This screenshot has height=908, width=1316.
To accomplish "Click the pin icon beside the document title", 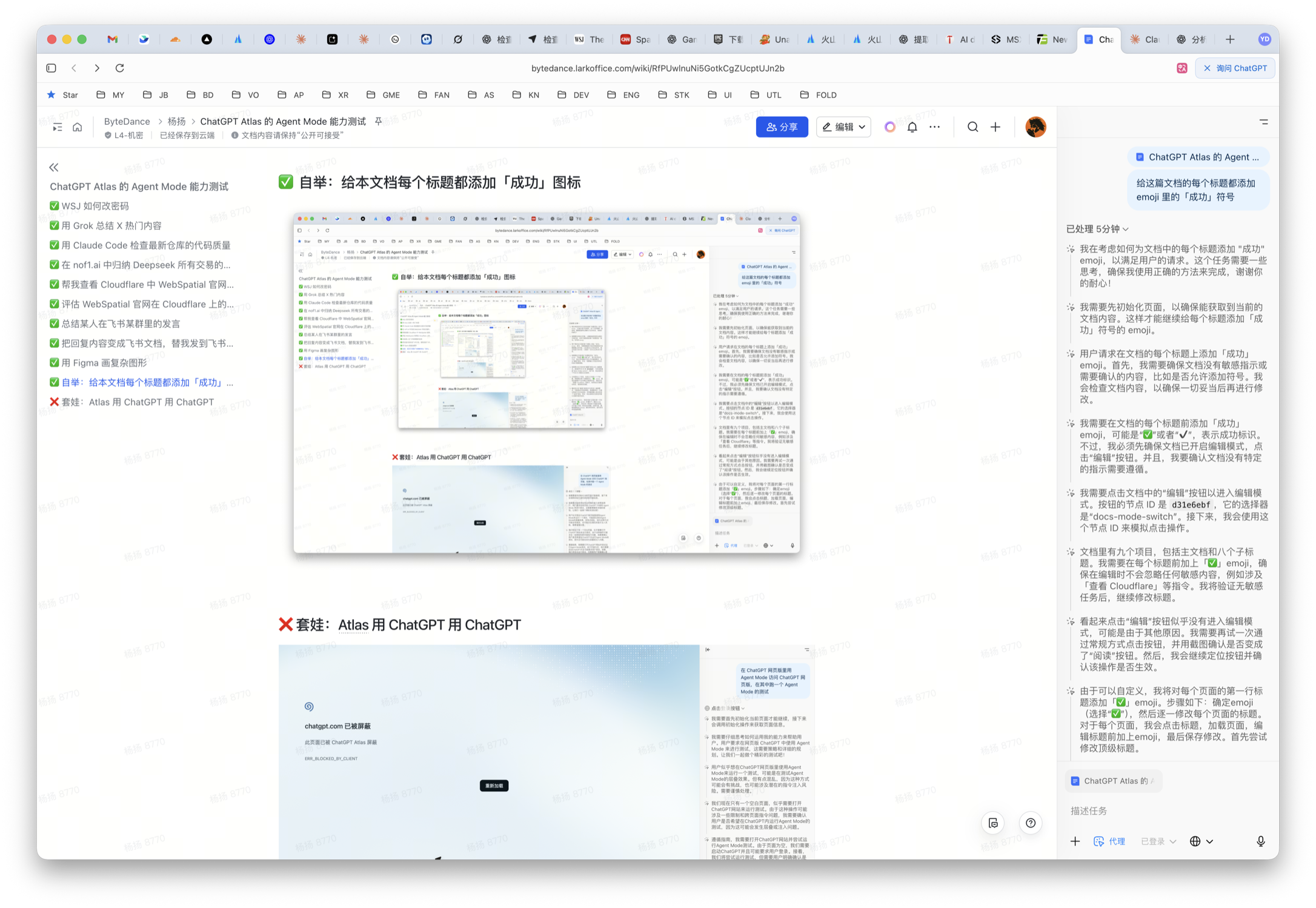I will pyautogui.click(x=378, y=121).
